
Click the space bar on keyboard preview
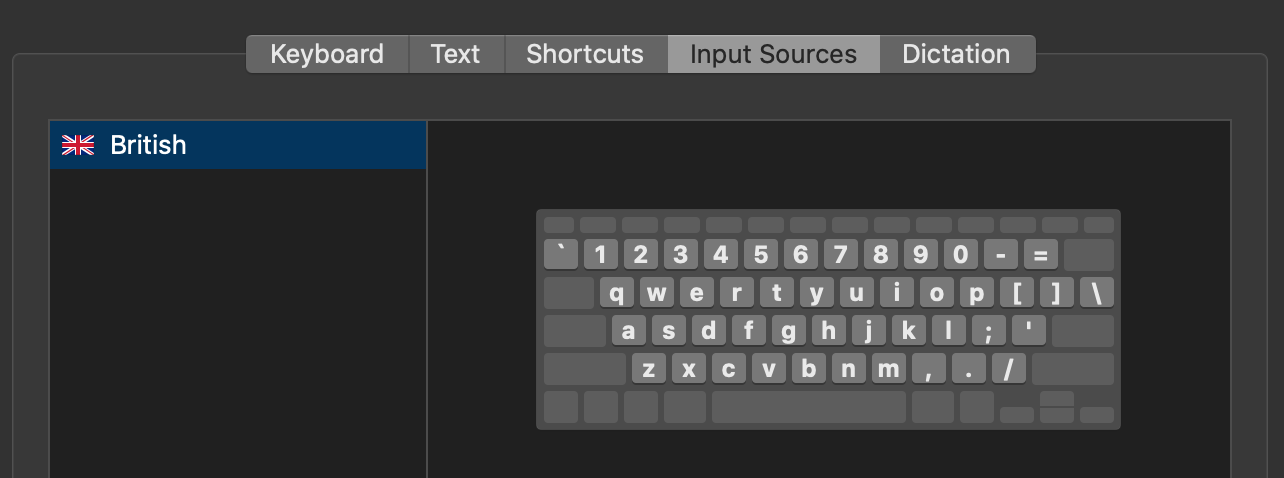[808, 407]
